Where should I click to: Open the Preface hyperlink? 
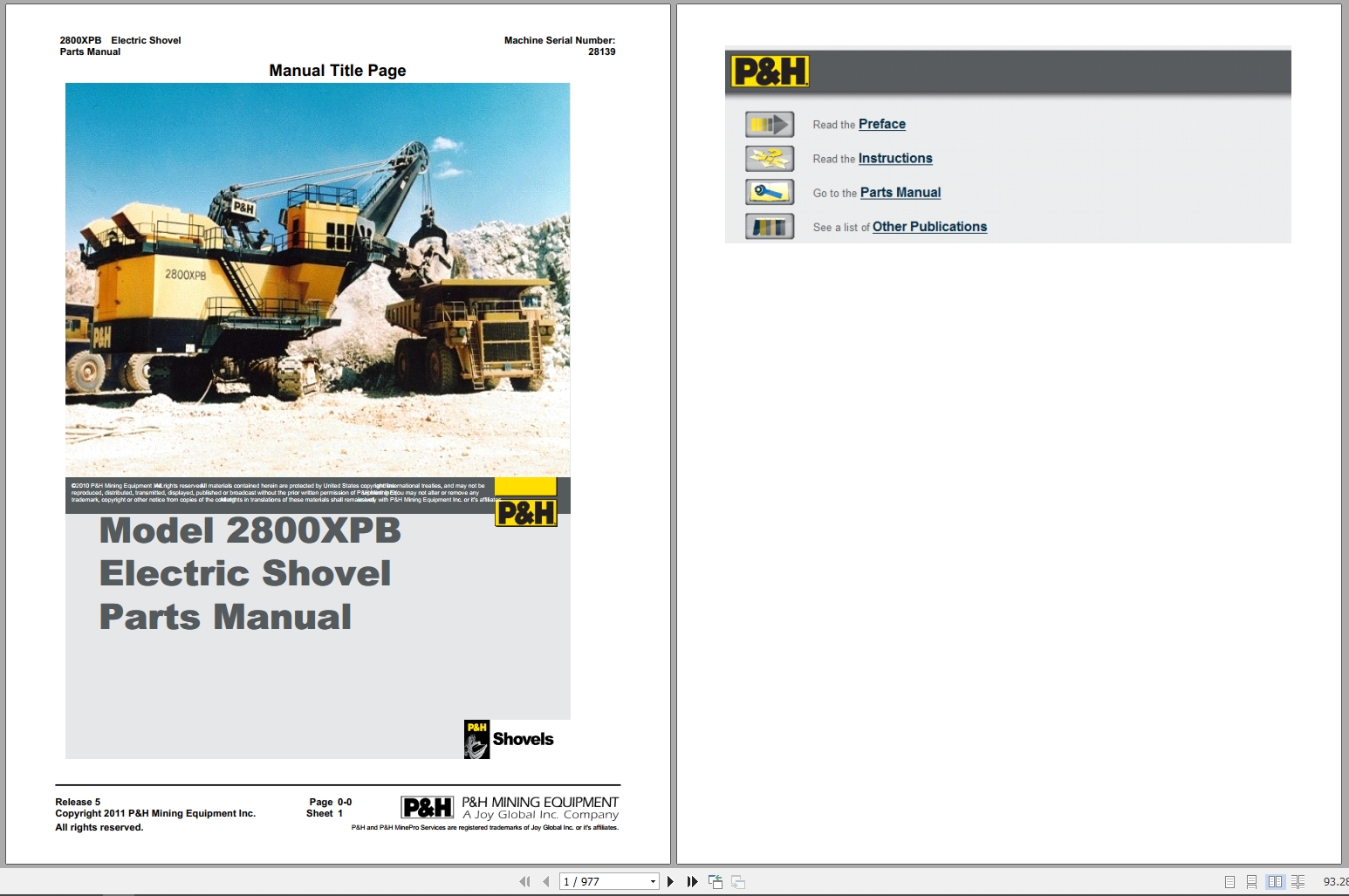click(881, 124)
